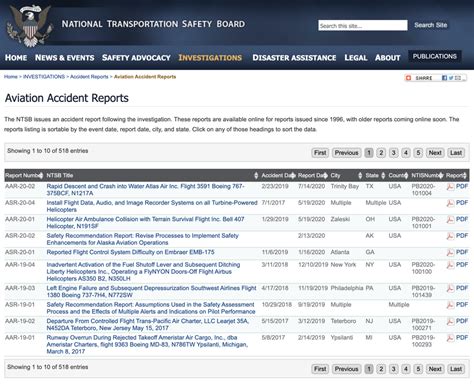
Task: Open Atlas Air Flight 3591 report title
Action: [146, 190]
